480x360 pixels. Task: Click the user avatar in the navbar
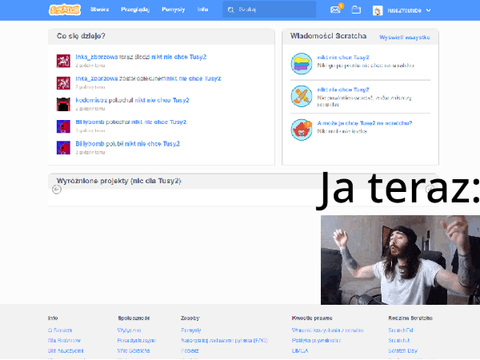tap(378, 10)
